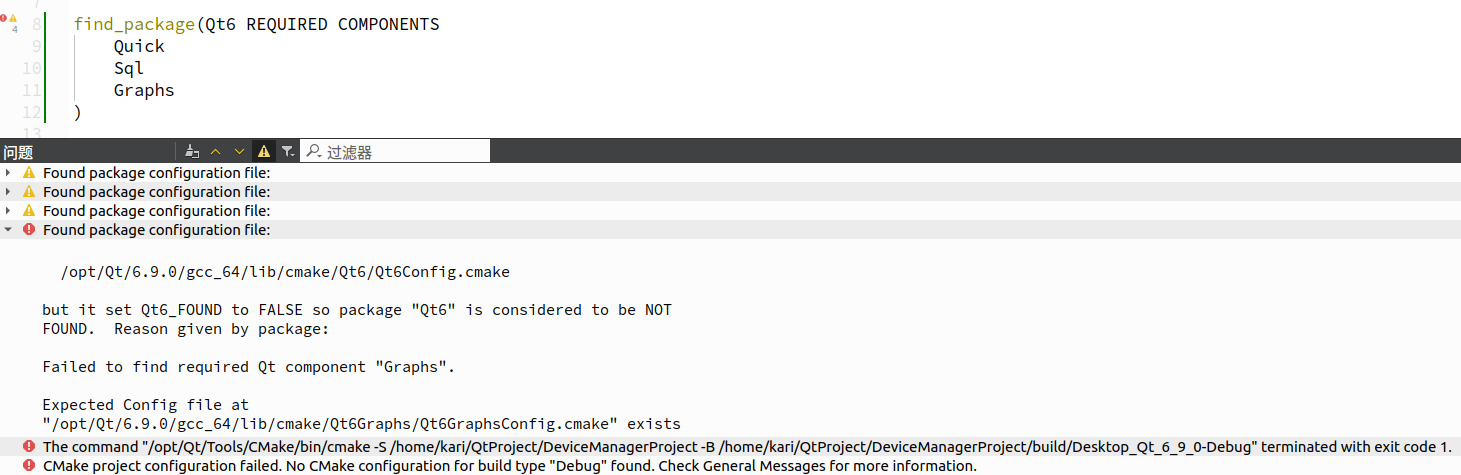Viewport: 1461px width, 475px height.
Task: Click the error icon beside 'CMake project configuration failed'
Action: 29,466
